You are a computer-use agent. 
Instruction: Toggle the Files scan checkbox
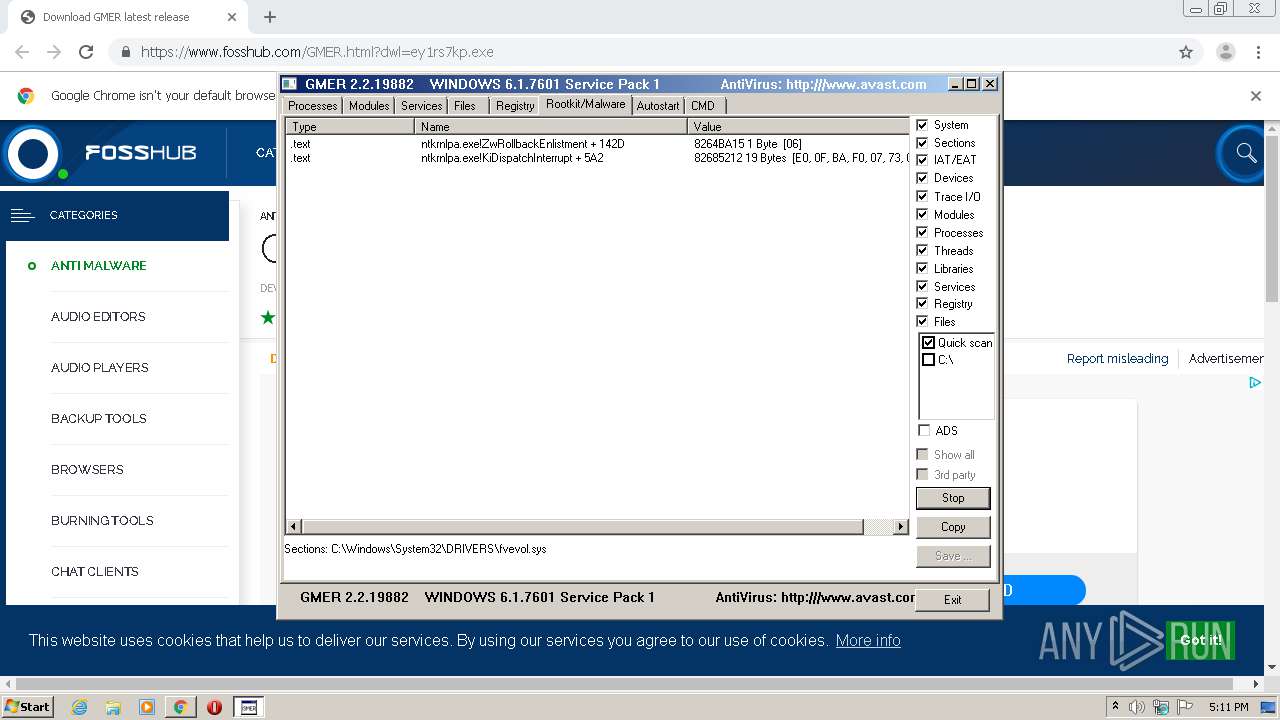pos(922,322)
